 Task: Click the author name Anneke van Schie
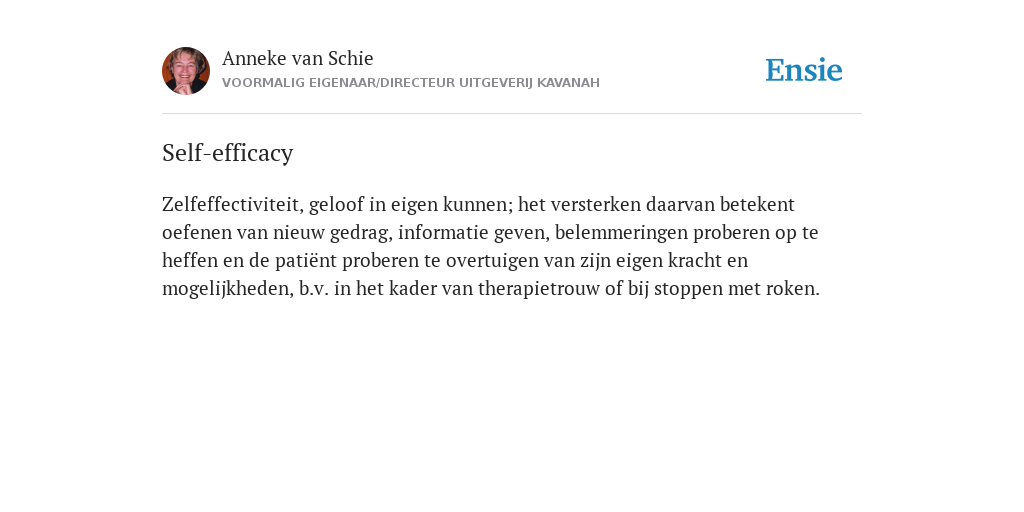pos(297,58)
